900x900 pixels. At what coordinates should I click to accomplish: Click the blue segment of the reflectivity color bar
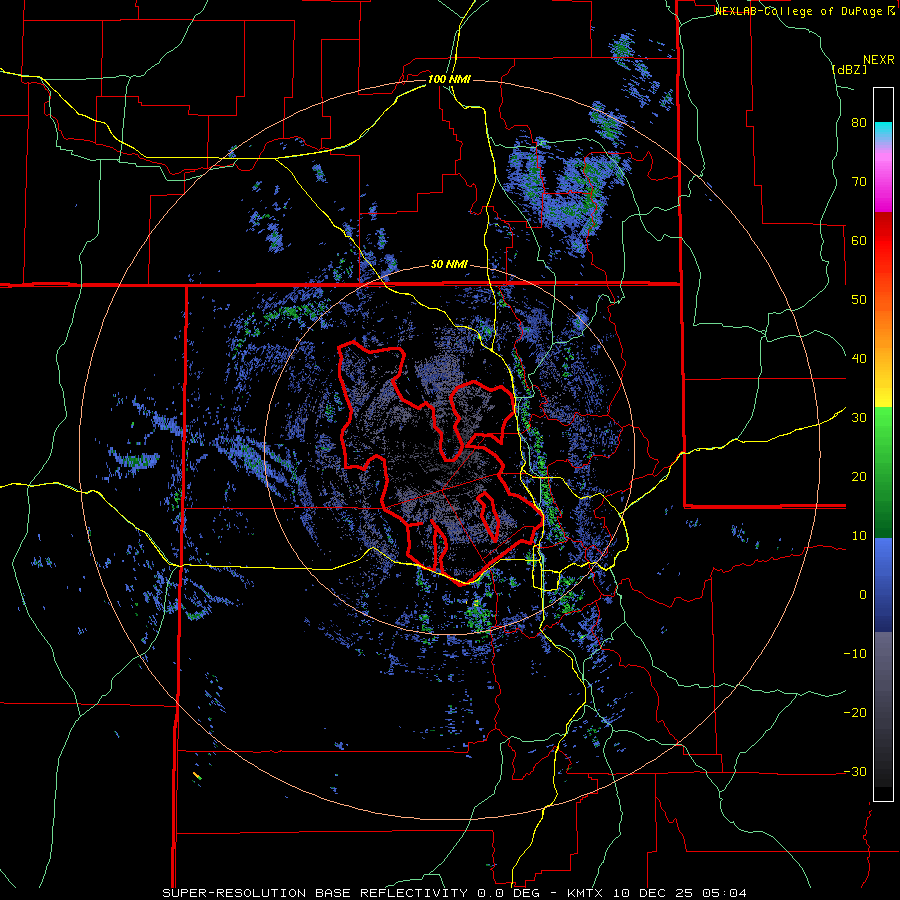883,585
